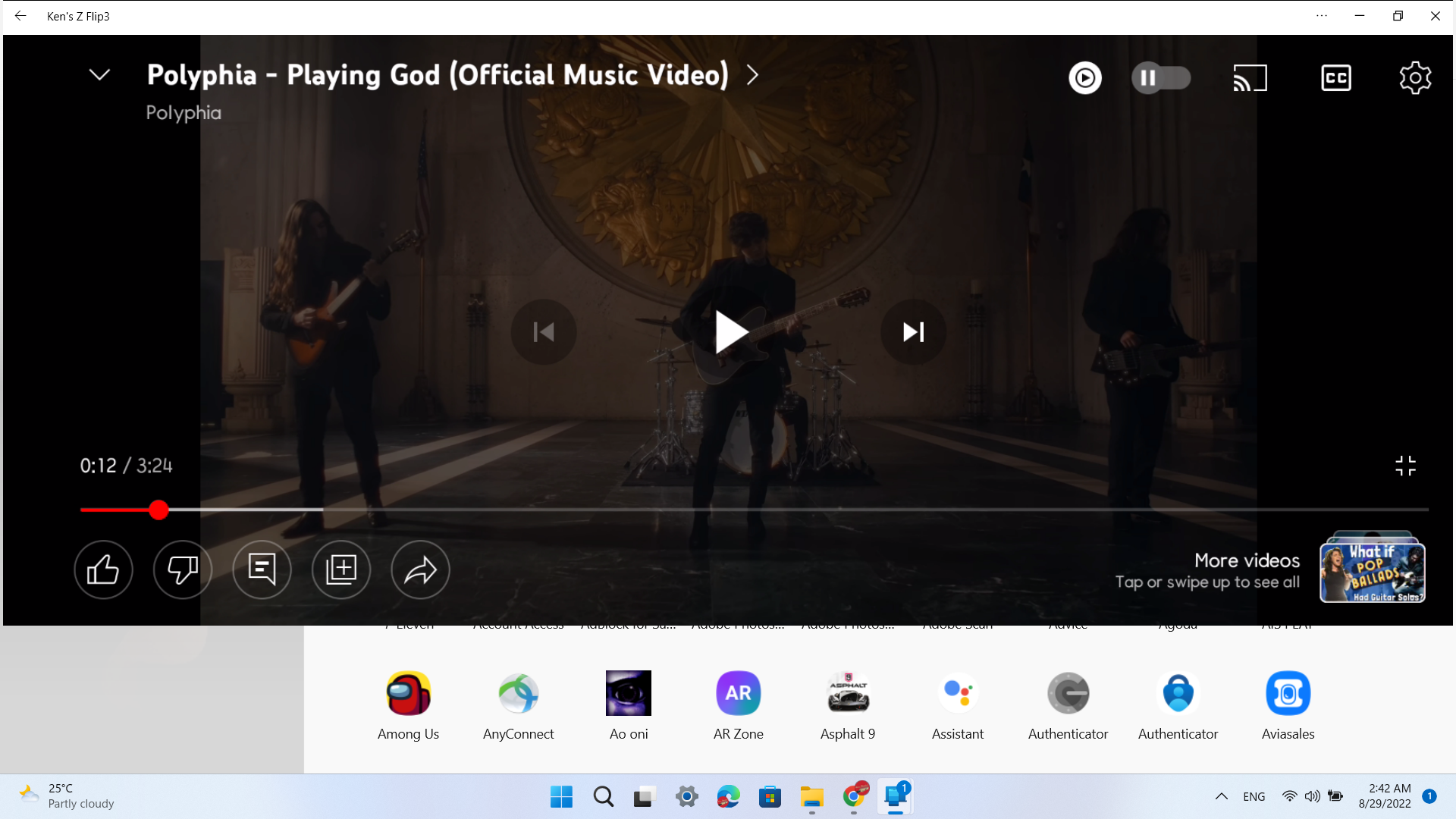Toggle autoplay for the next video
This screenshot has width=1456, height=819.
tap(1161, 77)
